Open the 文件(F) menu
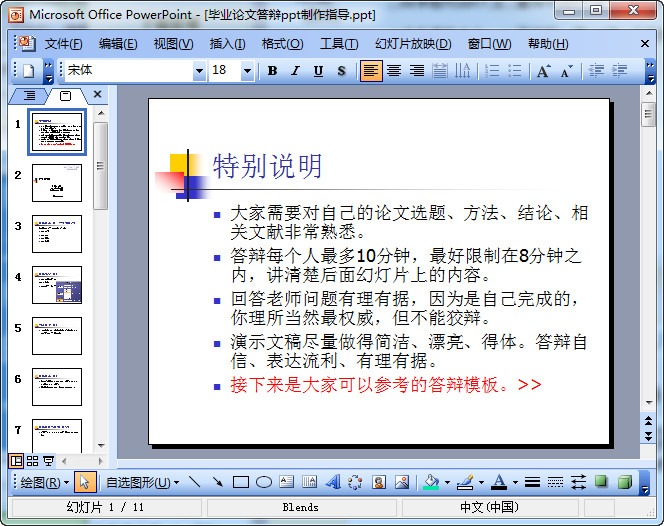 click(x=64, y=44)
